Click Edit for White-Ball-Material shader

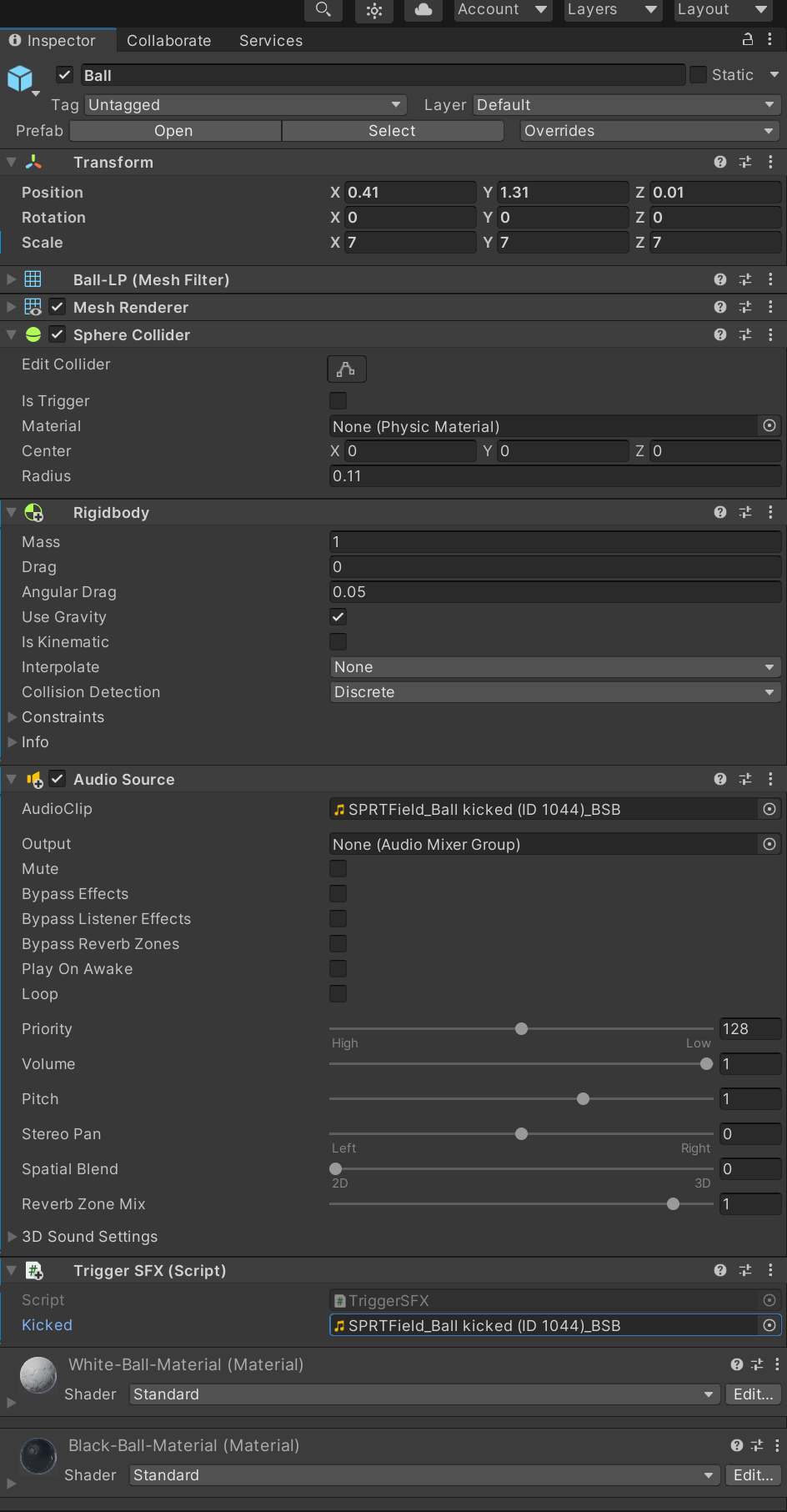click(753, 1394)
